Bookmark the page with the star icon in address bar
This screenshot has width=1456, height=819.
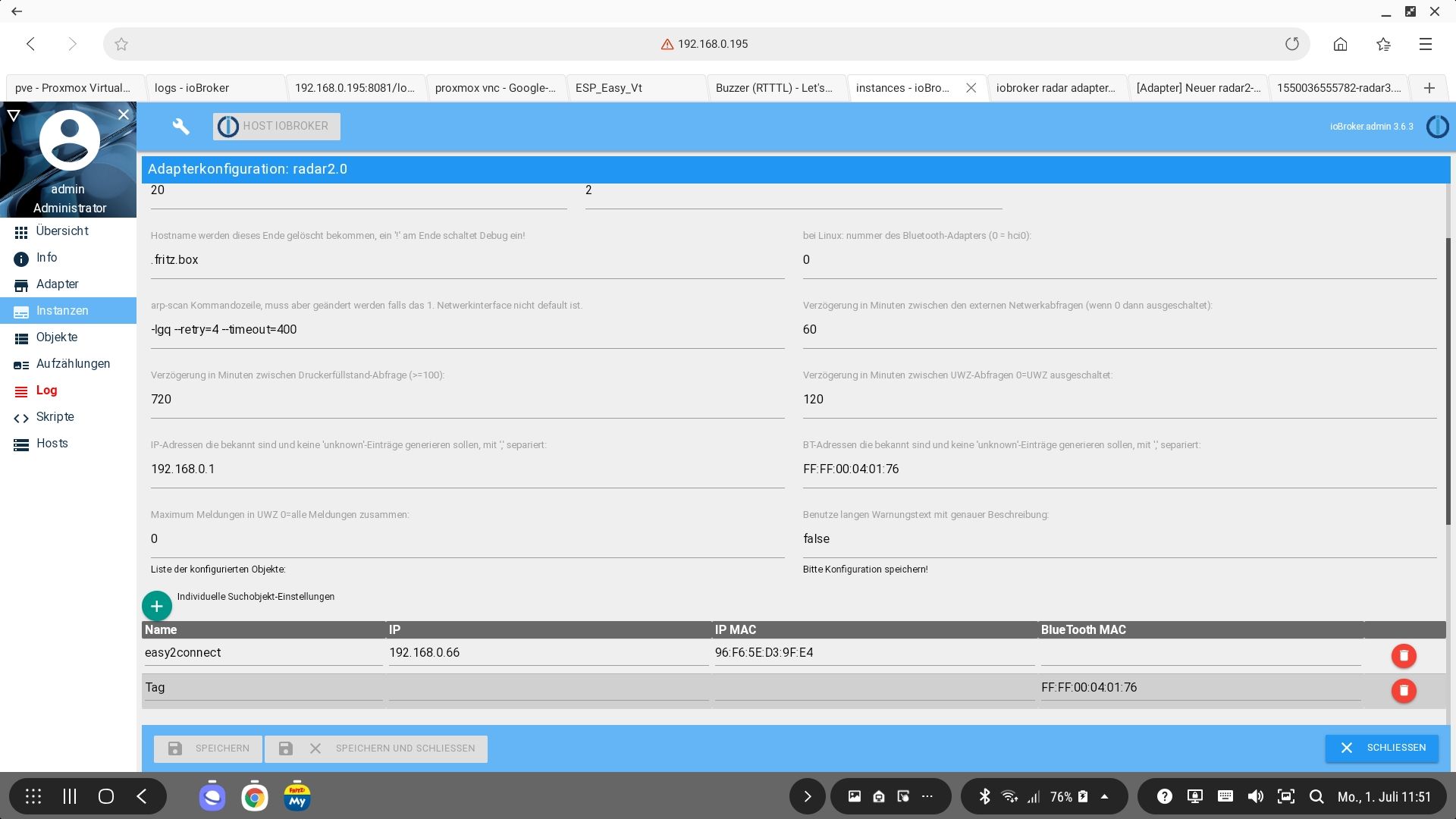tap(121, 44)
